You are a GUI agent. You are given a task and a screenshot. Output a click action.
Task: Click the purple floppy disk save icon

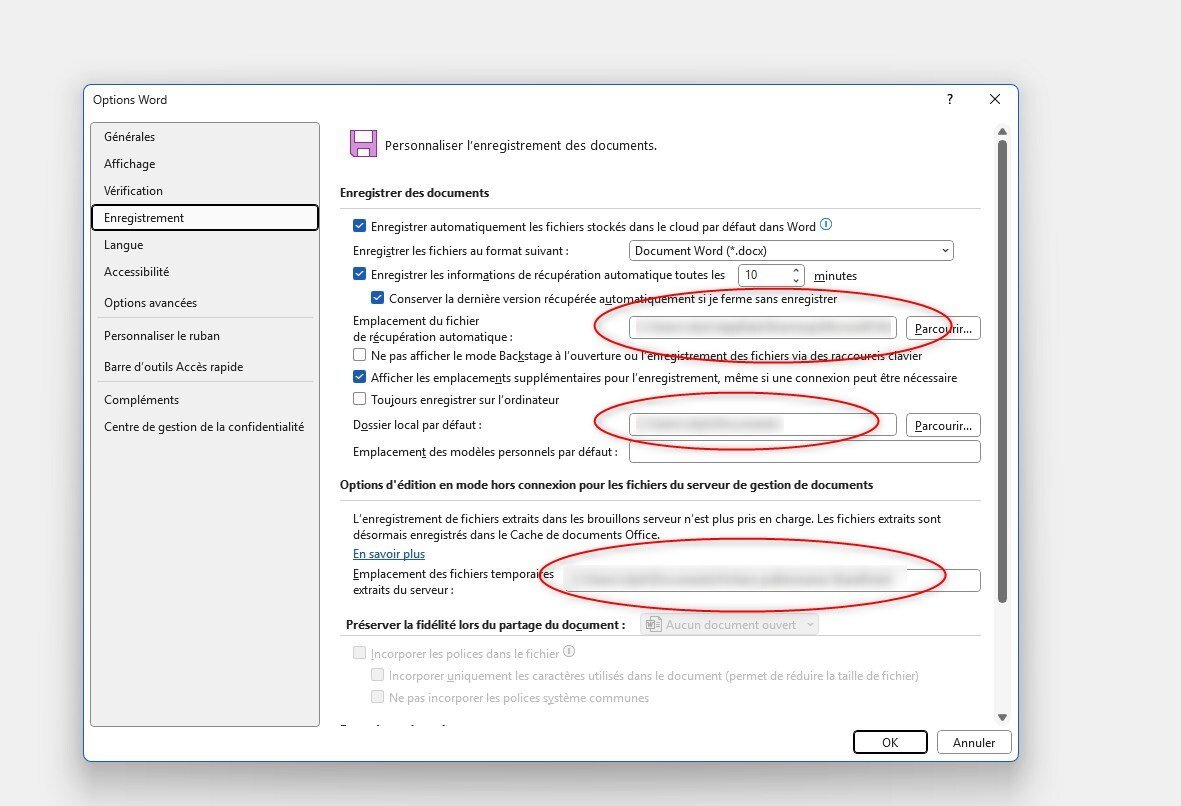(363, 143)
